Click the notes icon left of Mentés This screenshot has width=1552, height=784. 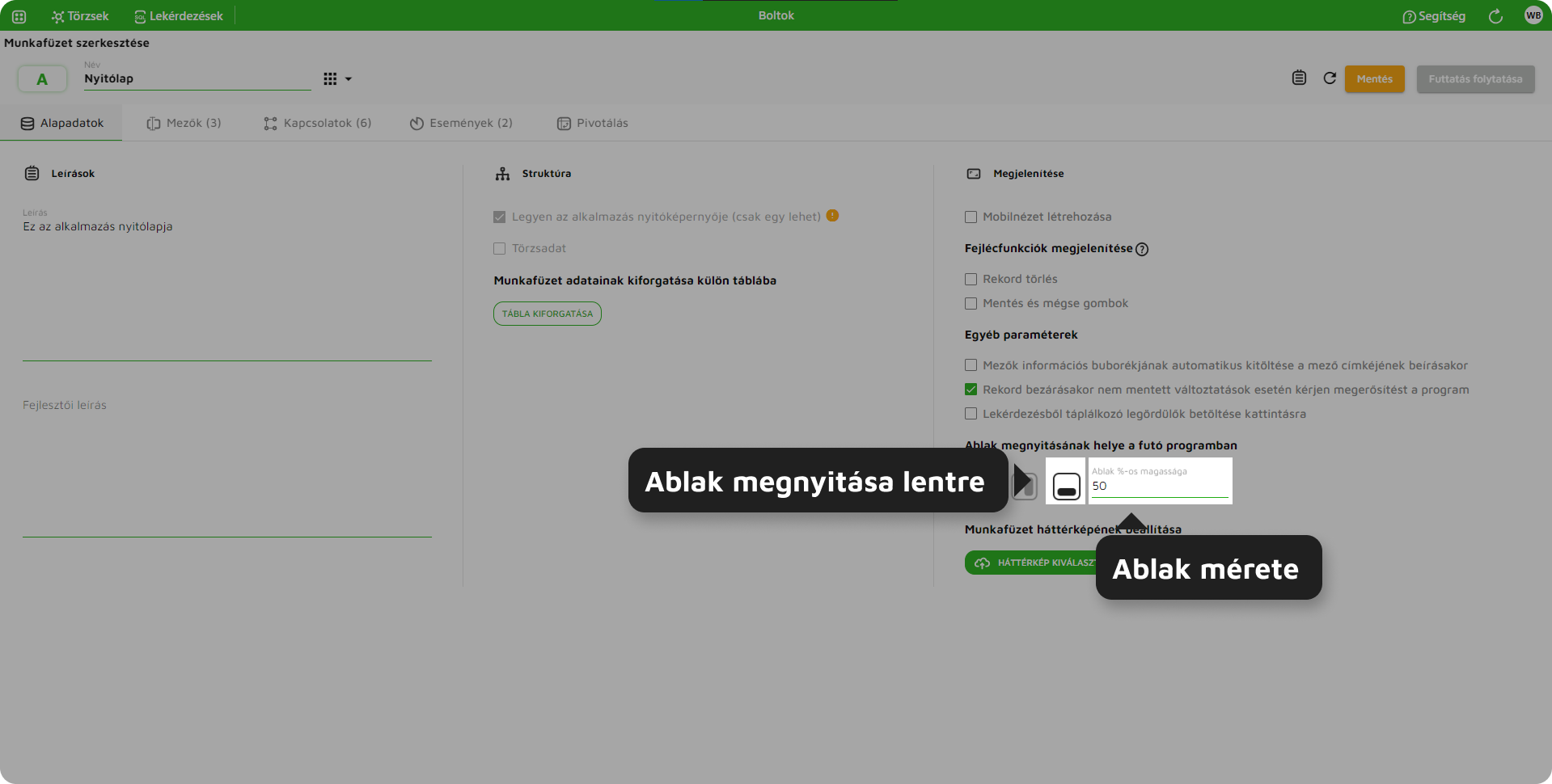(x=1299, y=78)
